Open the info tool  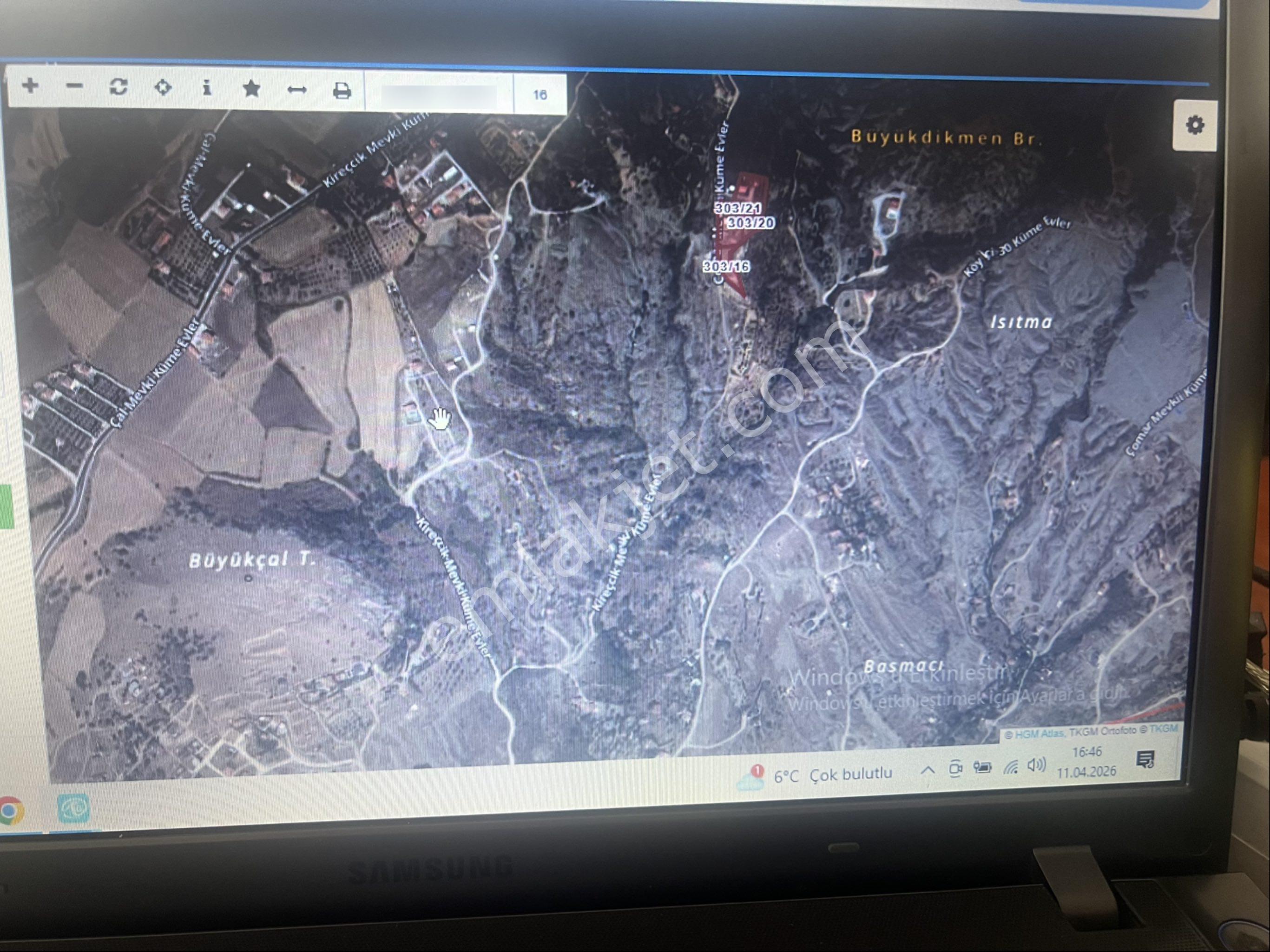click(207, 88)
